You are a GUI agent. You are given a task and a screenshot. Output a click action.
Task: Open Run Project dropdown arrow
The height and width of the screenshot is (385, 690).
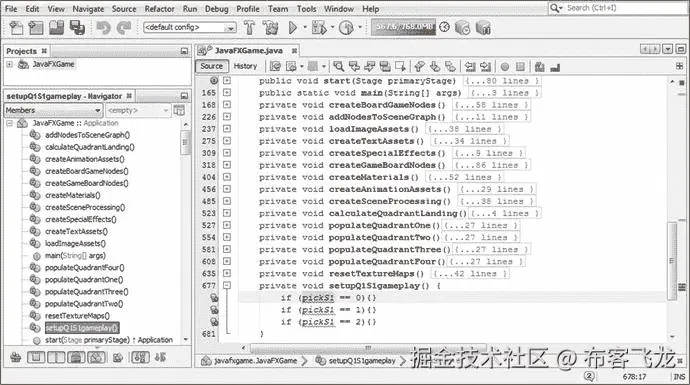(x=305, y=28)
